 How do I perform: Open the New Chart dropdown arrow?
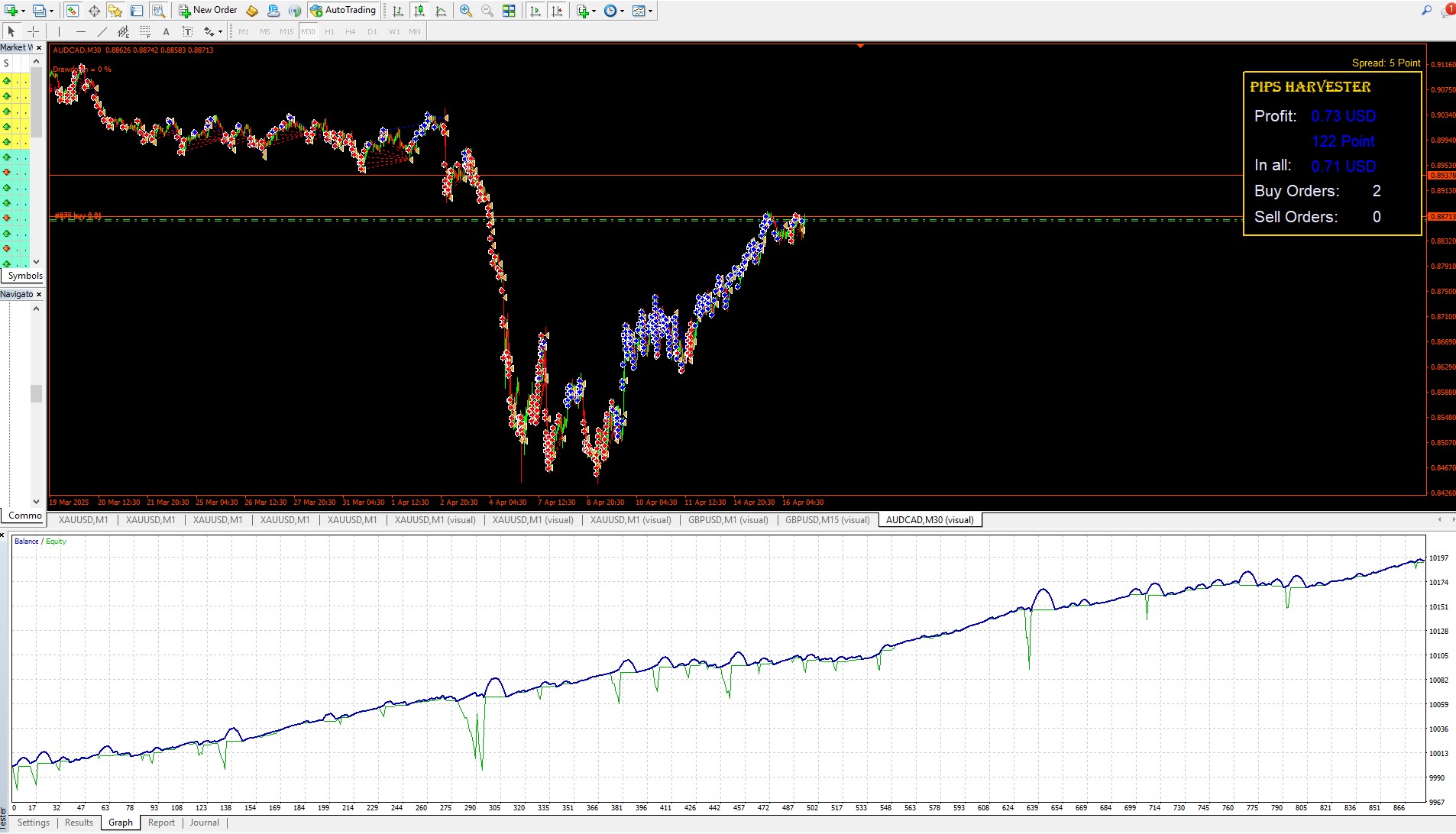23,11
